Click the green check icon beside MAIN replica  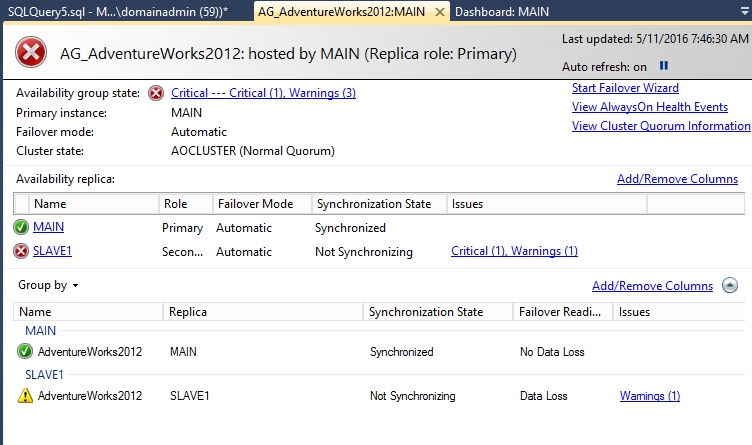[x=21, y=227]
